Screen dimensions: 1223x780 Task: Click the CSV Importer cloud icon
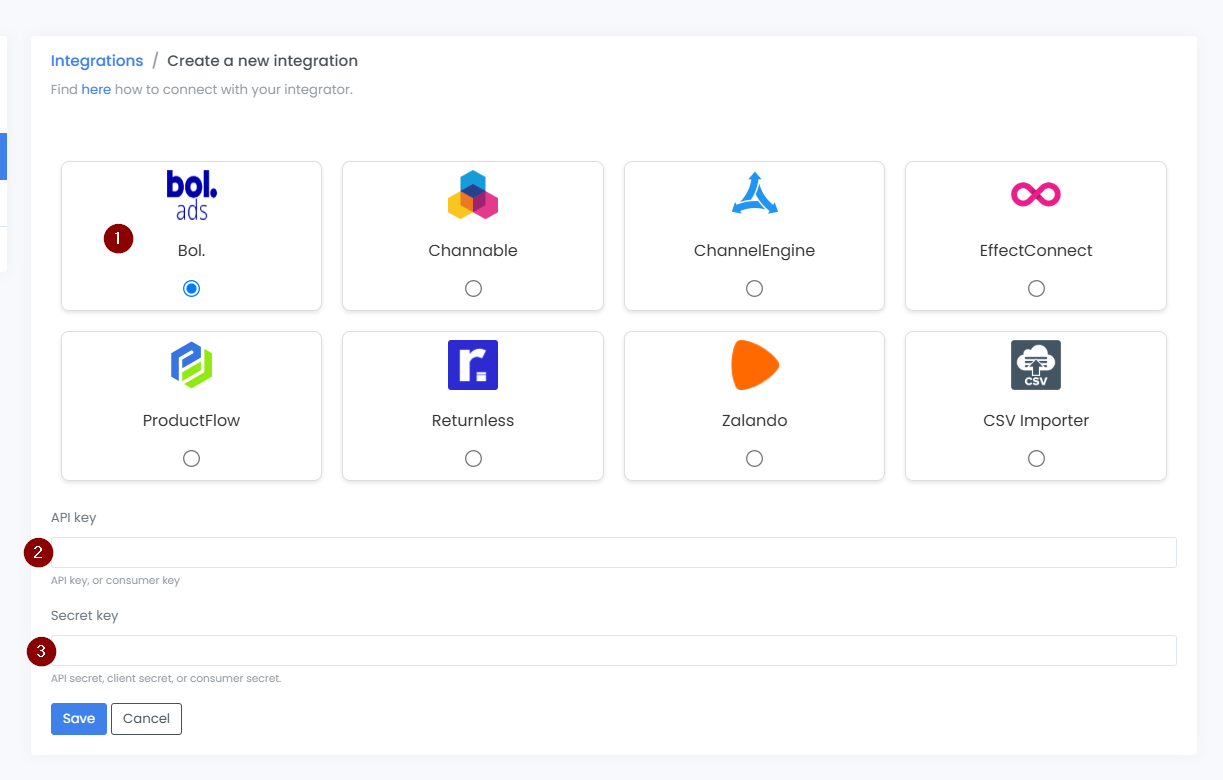(1036, 365)
